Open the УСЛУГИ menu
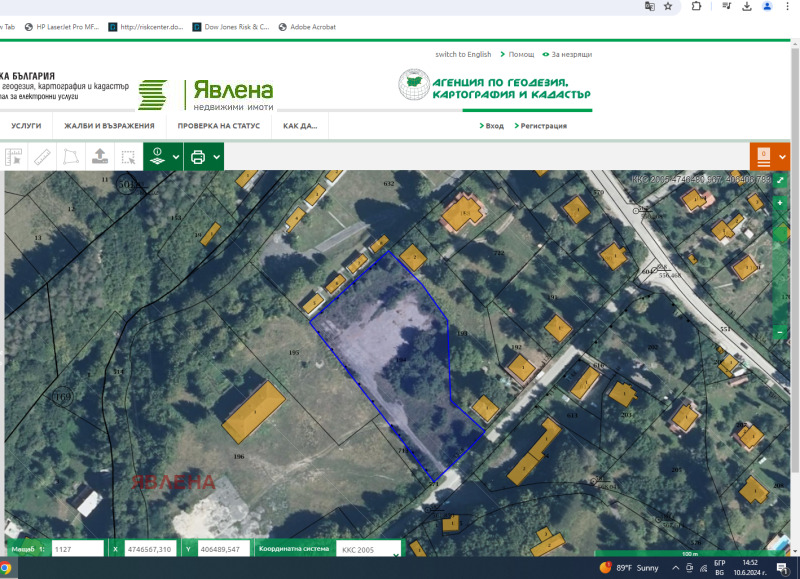The width and height of the screenshot is (800, 579). pyautogui.click(x=26, y=126)
